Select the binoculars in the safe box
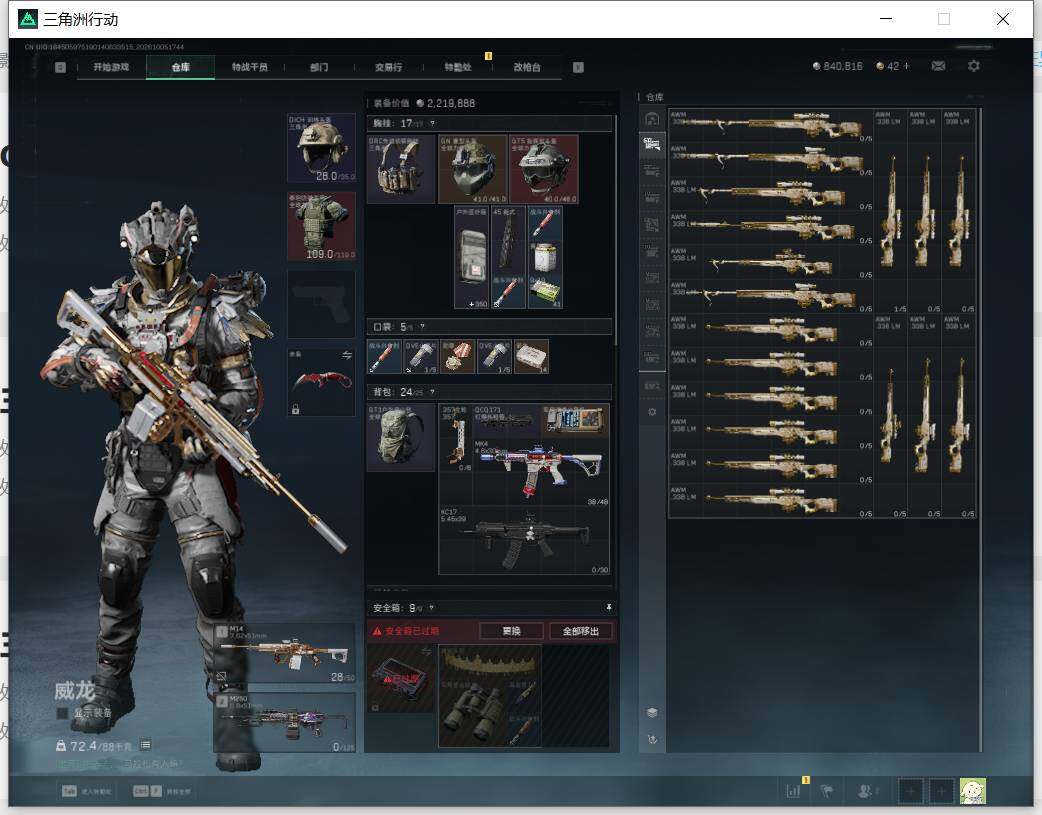Image resolution: width=1042 pixels, height=815 pixels. [x=473, y=713]
